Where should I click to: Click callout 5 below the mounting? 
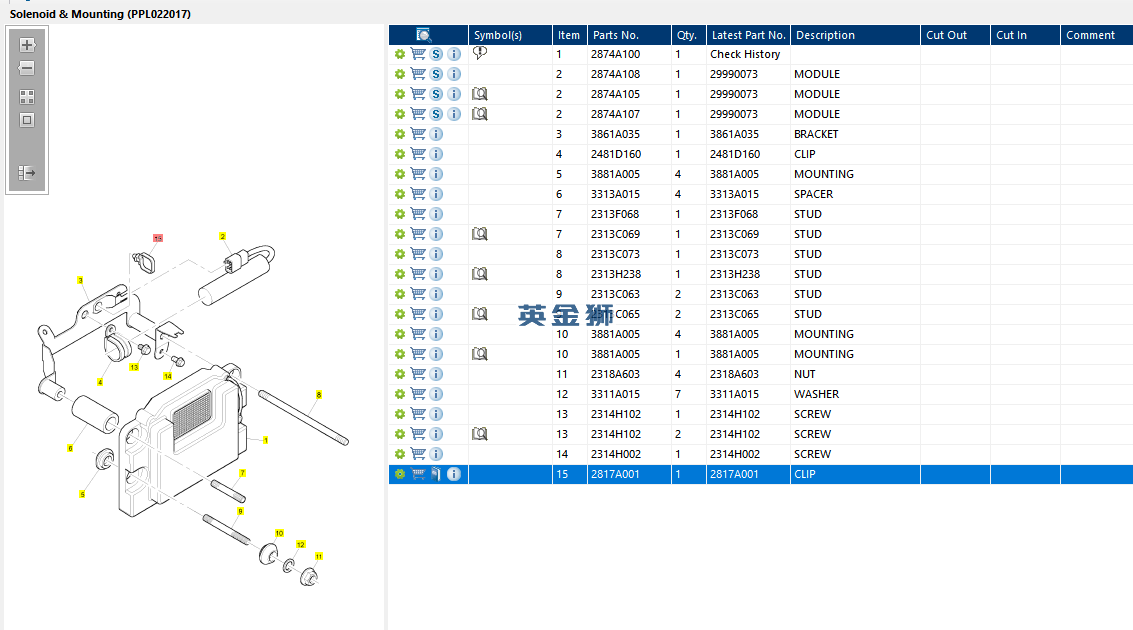[82, 494]
